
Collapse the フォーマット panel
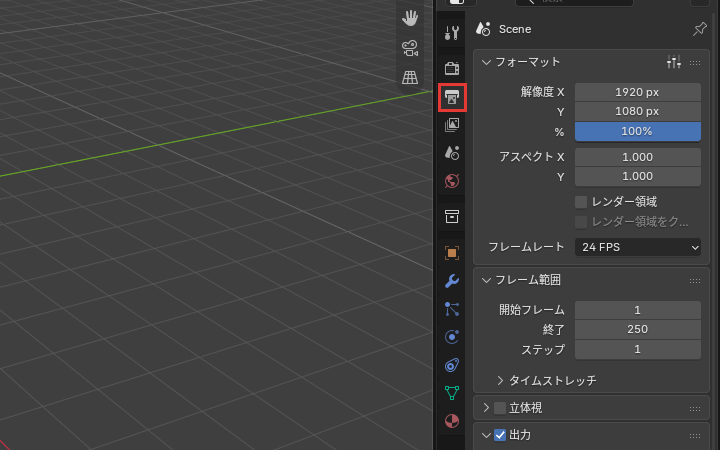[x=486, y=62]
